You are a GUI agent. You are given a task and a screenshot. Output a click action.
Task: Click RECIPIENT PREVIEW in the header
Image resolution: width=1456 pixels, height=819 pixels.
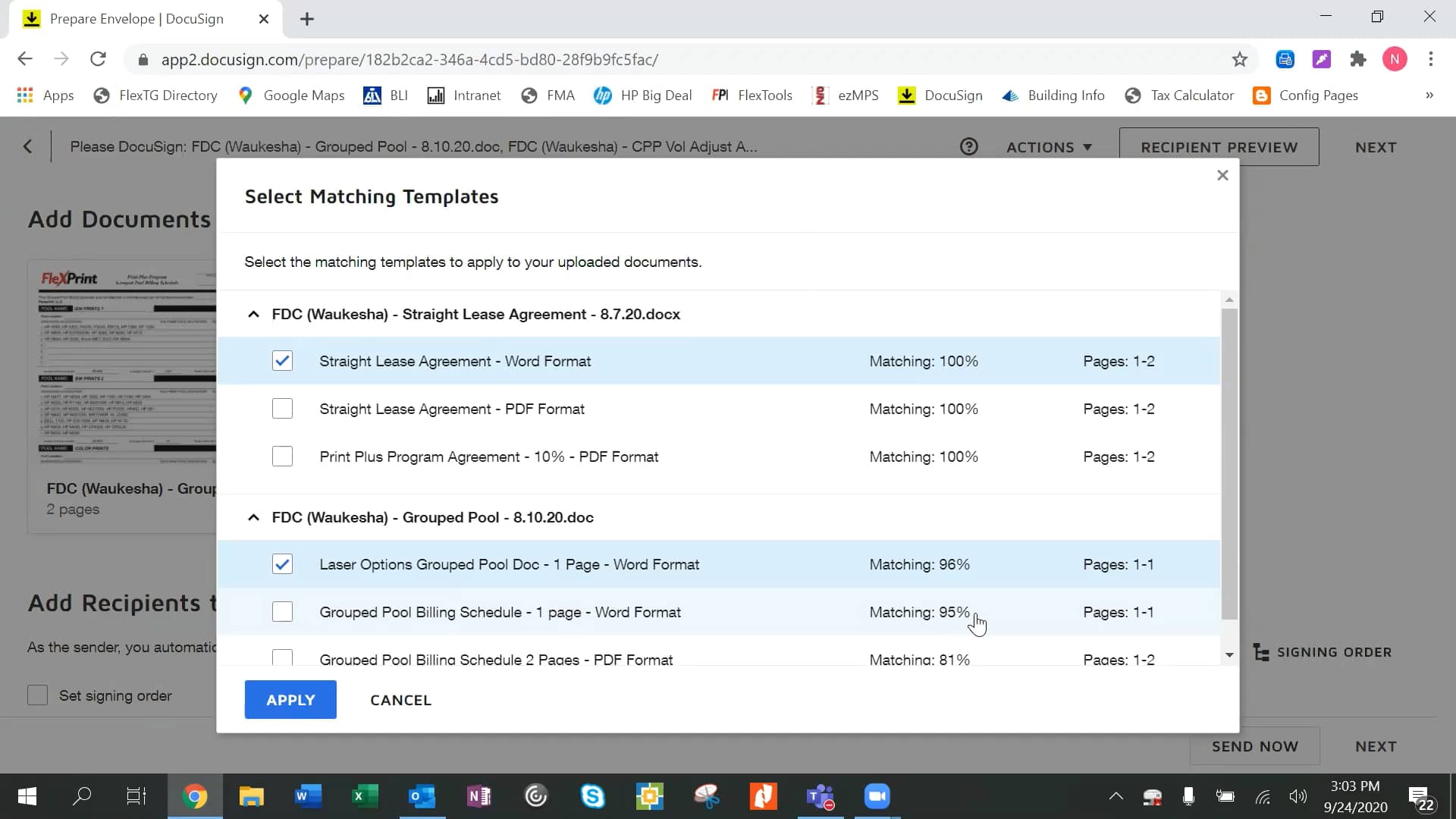[x=1218, y=147]
